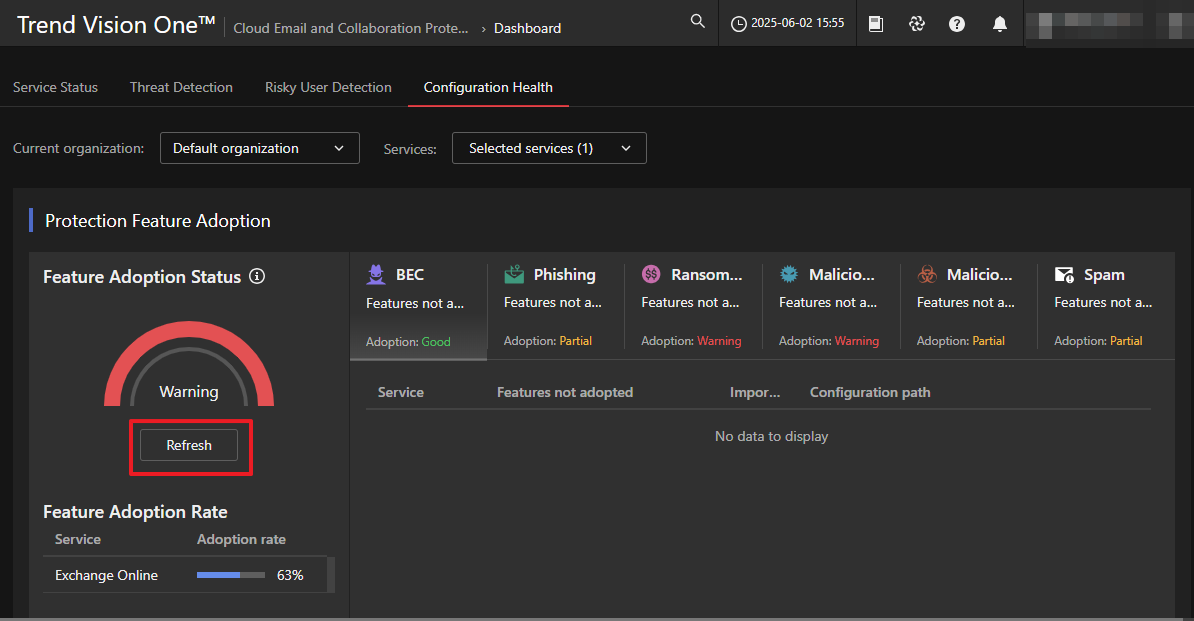The width and height of the screenshot is (1194, 621).
Task: Click the search magnifier icon
Action: click(x=698, y=22)
